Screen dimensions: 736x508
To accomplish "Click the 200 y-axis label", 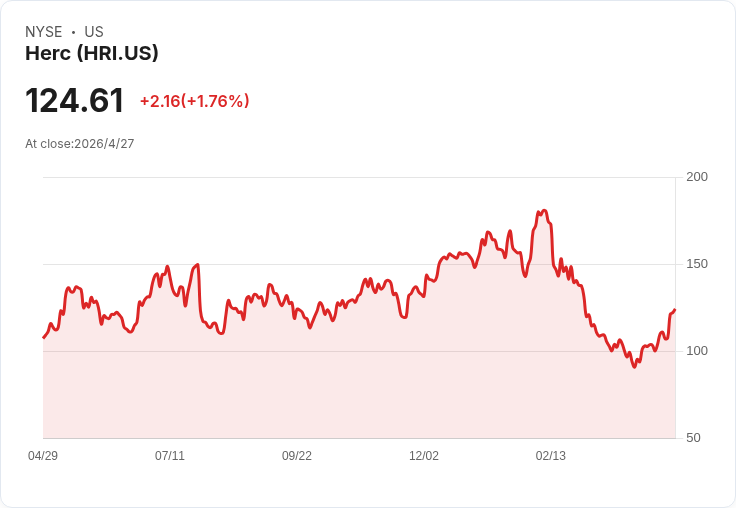I will [696, 177].
